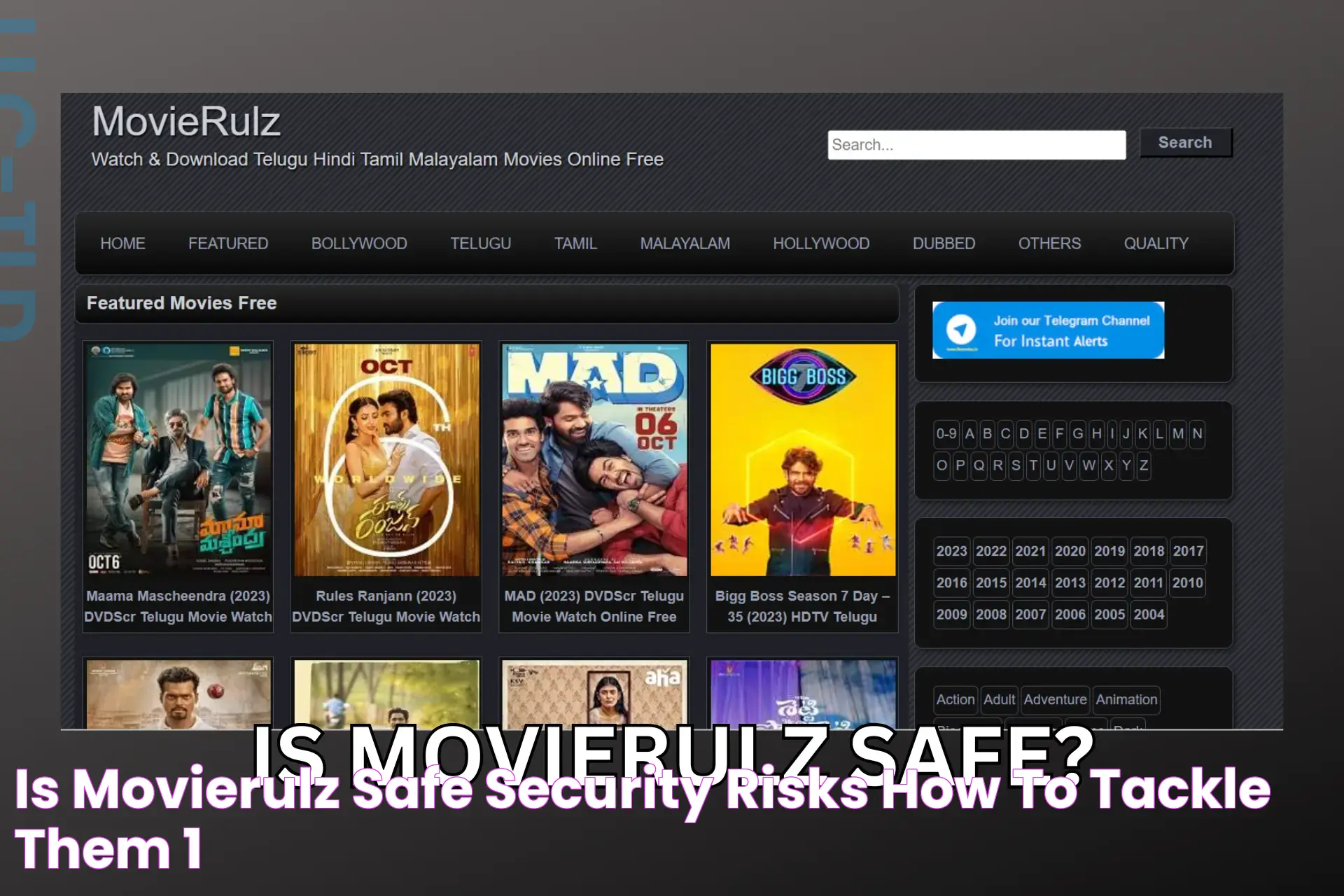Select the HOLLYWOOD section icon

[x=821, y=243]
